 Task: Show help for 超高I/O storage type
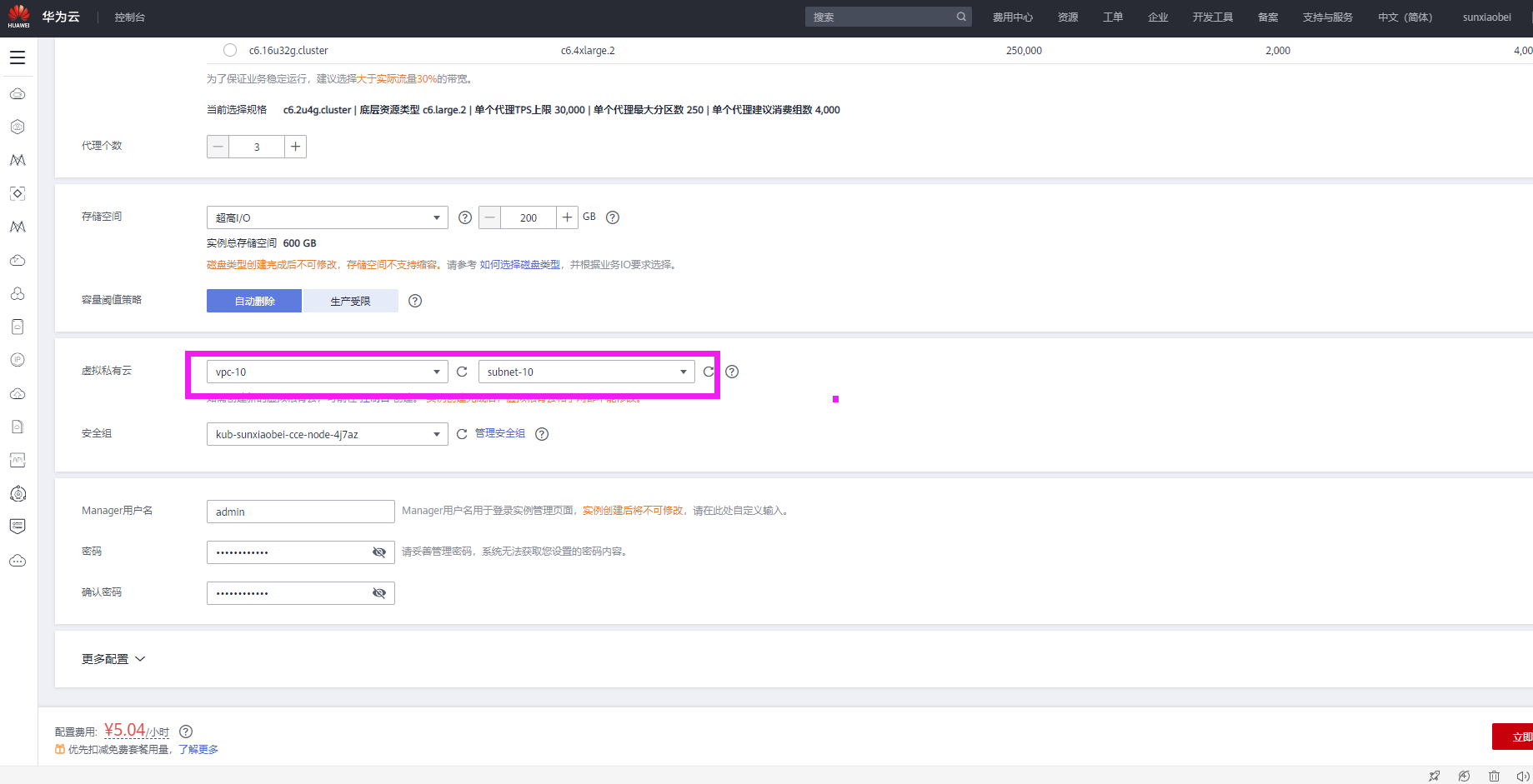click(x=465, y=217)
